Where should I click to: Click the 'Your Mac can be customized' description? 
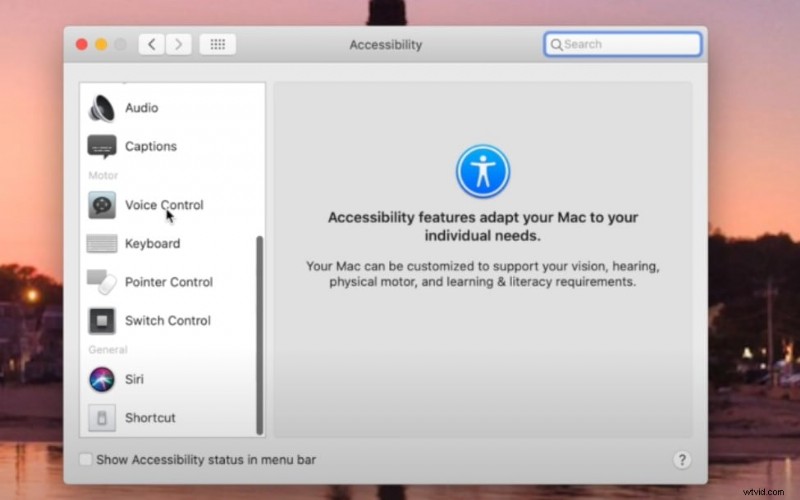[483, 274]
